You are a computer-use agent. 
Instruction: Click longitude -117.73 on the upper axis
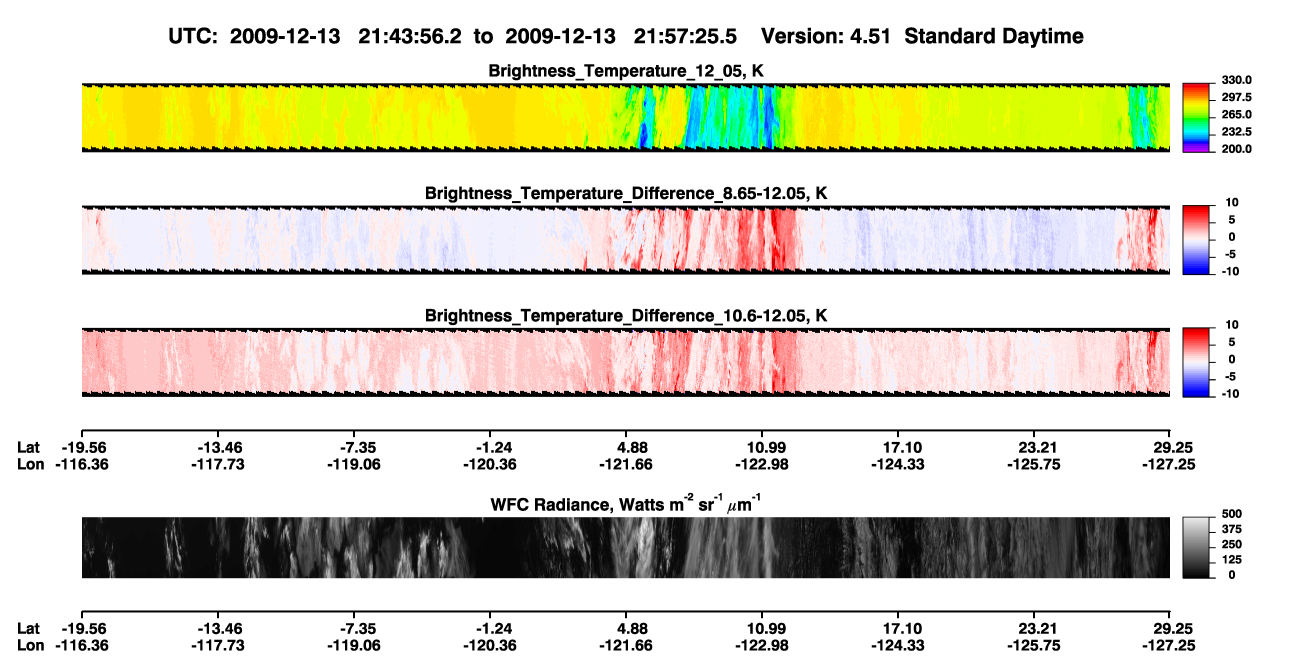(217, 464)
